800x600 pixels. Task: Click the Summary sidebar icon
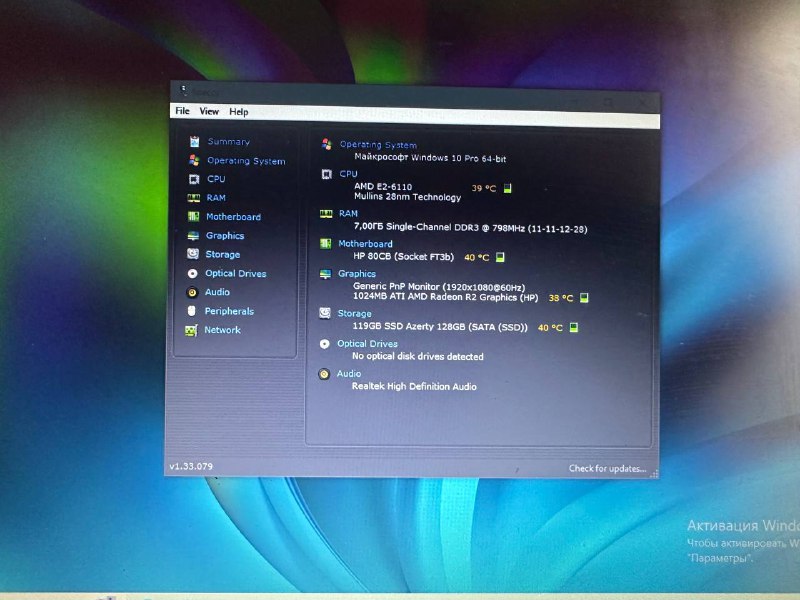click(194, 141)
